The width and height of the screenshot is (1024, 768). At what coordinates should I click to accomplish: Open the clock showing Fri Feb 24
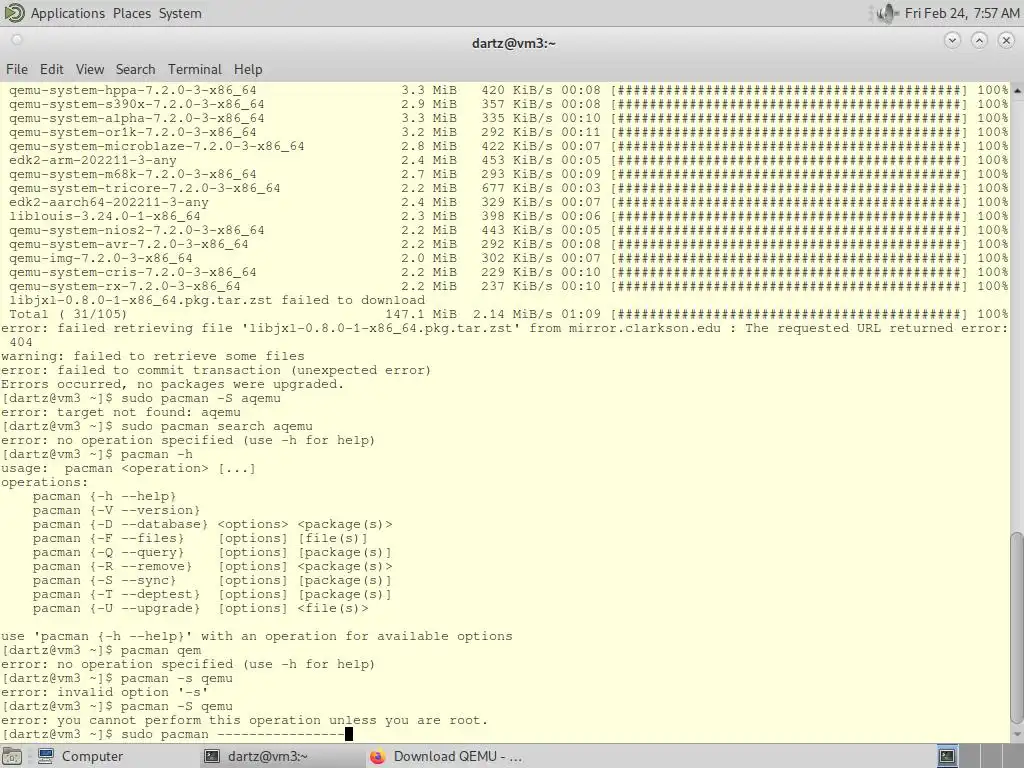961,13
